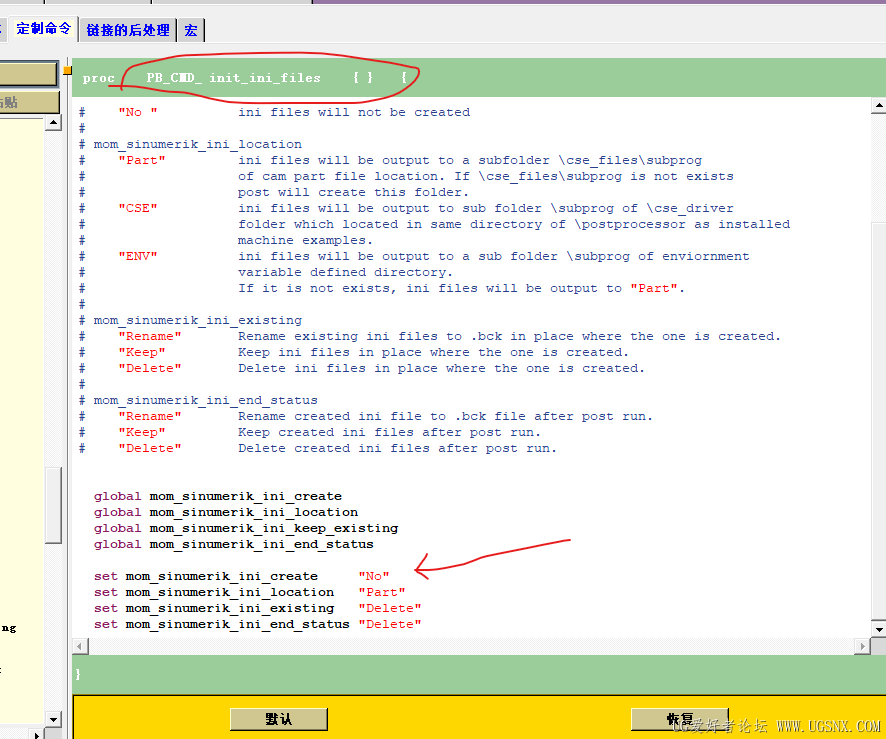Open the 链接的后处理 tab
The image size is (886, 739).
(128, 30)
